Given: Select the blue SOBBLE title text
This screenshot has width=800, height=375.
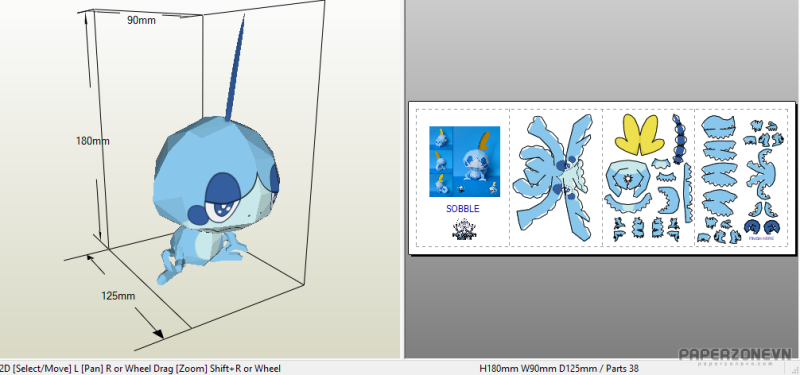Looking at the screenshot, I should pyautogui.click(x=463, y=209).
